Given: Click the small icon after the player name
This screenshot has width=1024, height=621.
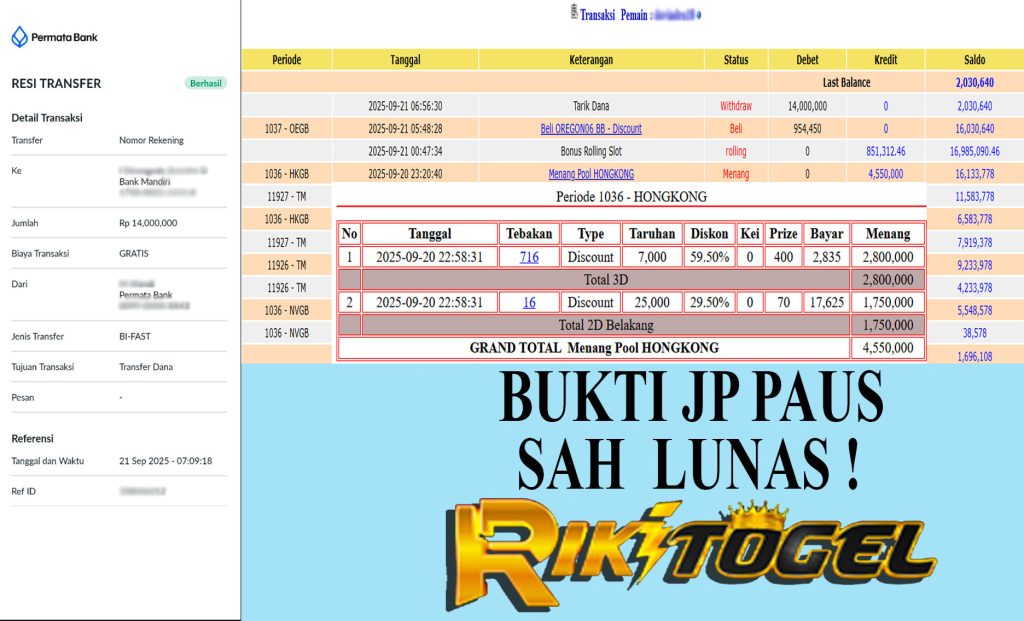Looking at the screenshot, I should pos(698,15).
